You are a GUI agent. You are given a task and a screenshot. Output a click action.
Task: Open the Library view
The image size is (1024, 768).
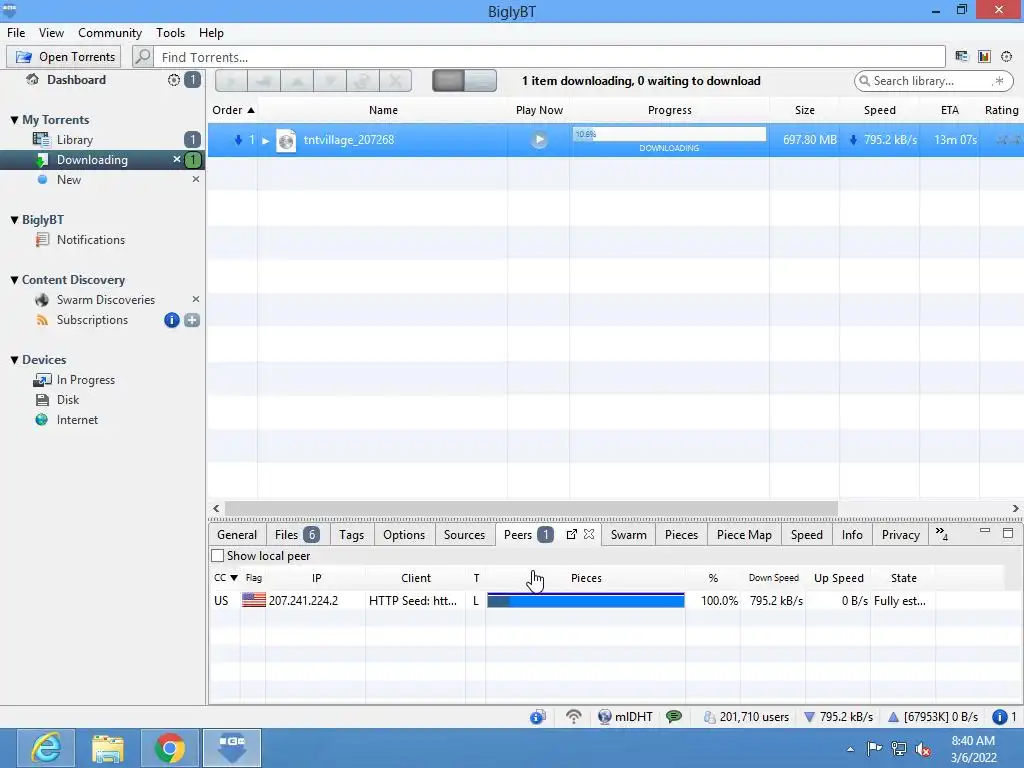coord(74,140)
